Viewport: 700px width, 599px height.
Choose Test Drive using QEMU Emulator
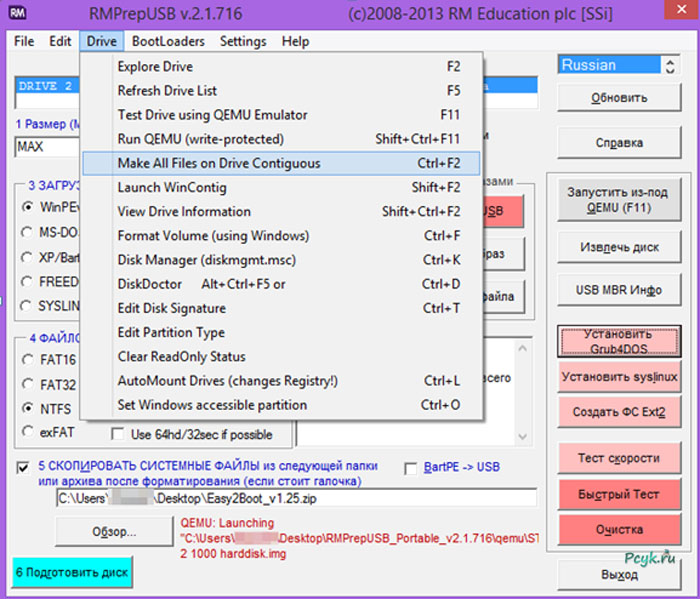(x=281, y=115)
